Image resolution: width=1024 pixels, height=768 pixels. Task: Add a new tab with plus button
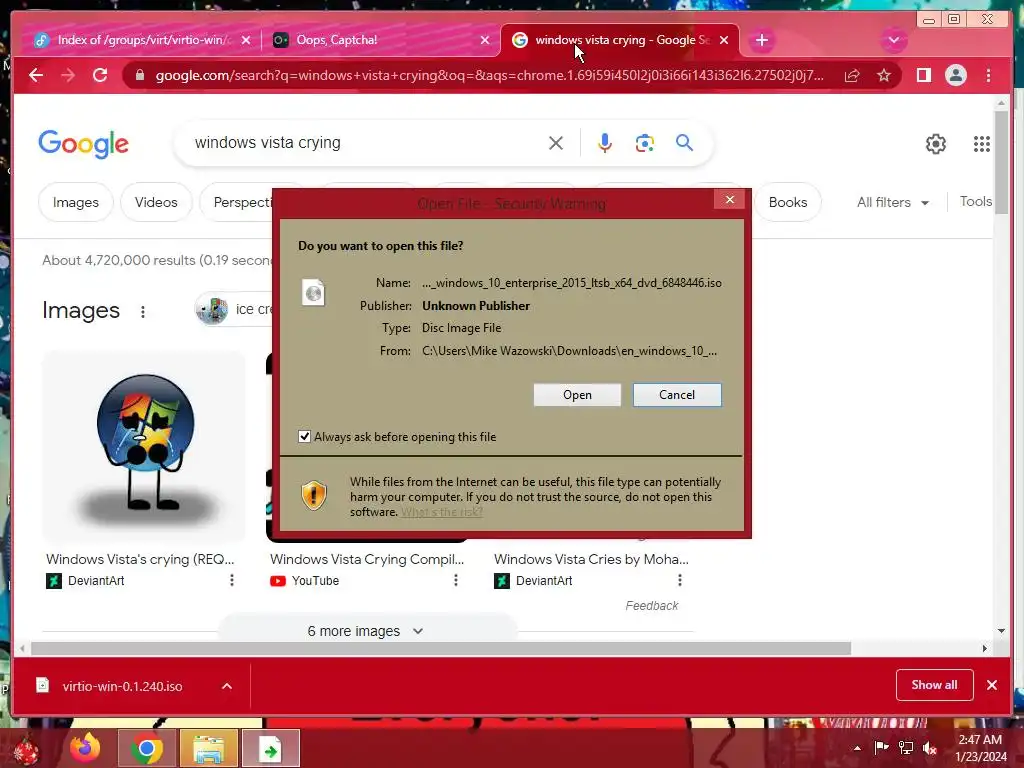761,40
